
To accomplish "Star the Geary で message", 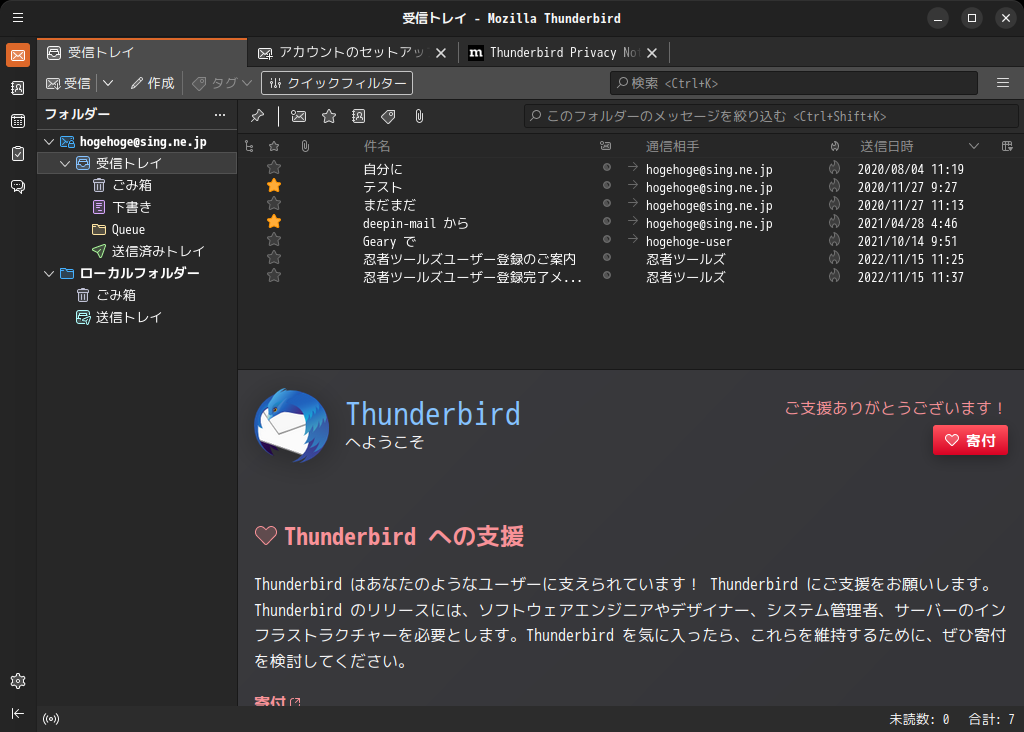I will click(274, 240).
